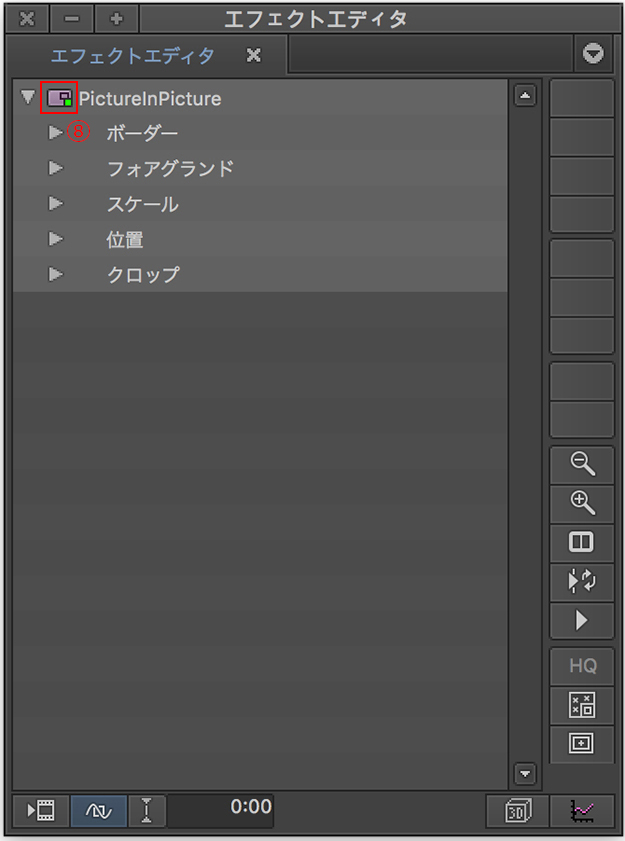625x841 pixels.
Task: Expand the スケール parameter group
Action: click(x=56, y=204)
